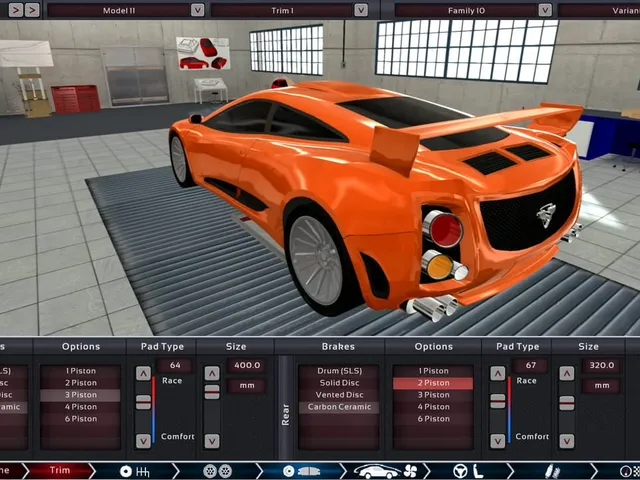Click the rear brake size value 320.0
The image size is (640, 480).
point(602,365)
